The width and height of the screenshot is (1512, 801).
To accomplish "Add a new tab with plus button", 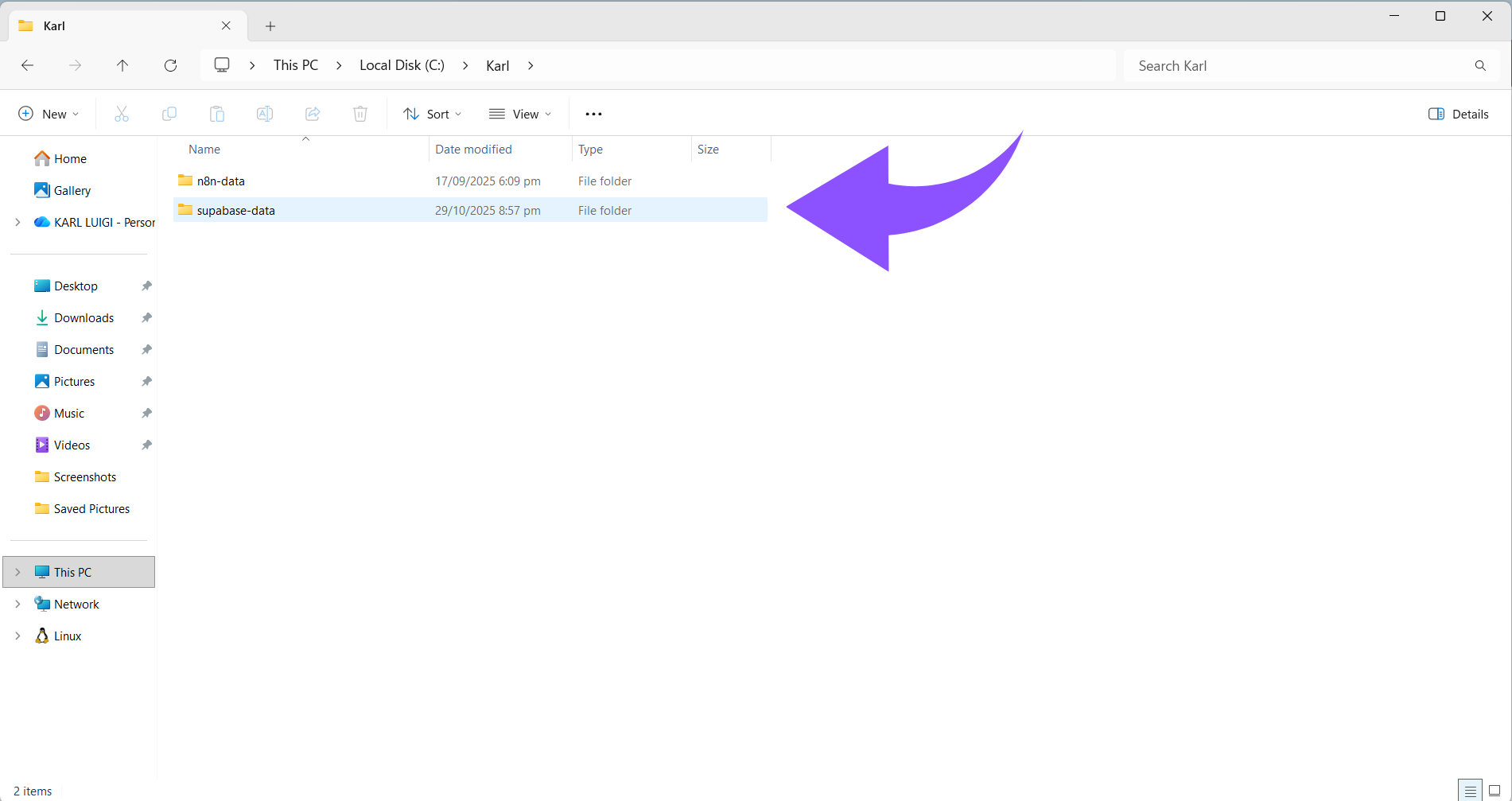I will coord(270,26).
